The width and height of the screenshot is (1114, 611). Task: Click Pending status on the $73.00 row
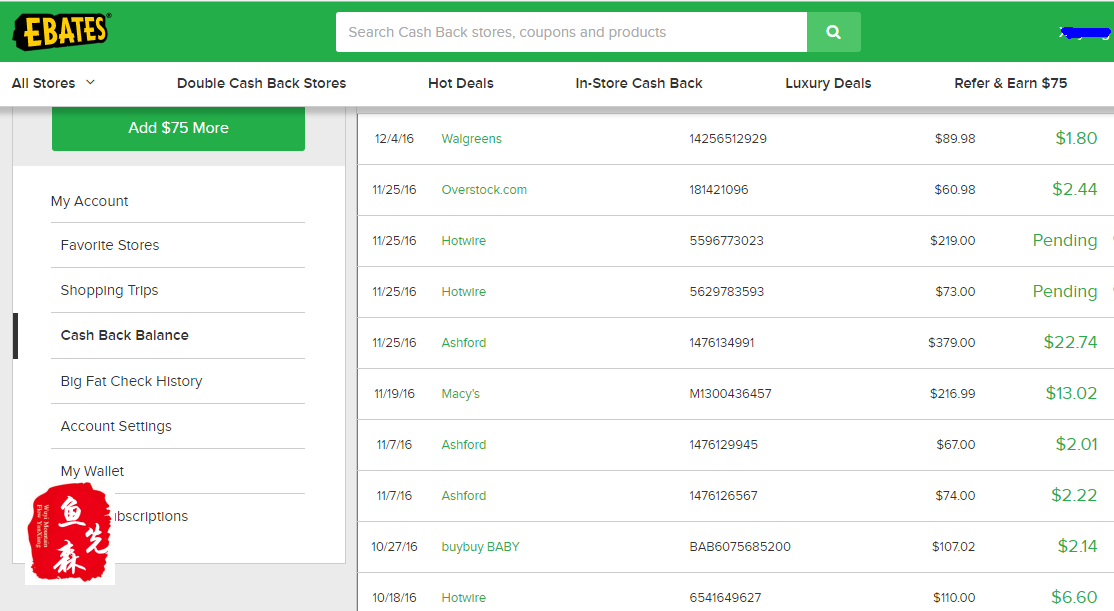[1064, 292]
